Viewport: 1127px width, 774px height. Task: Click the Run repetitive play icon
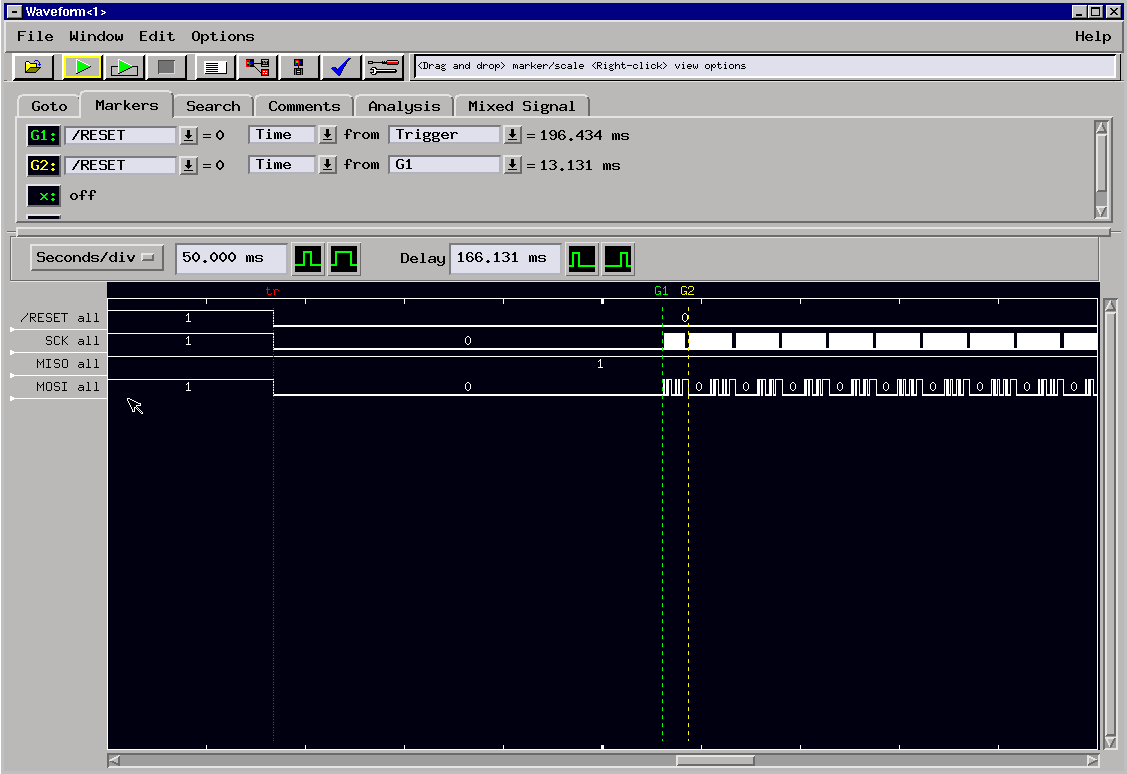tap(124, 67)
